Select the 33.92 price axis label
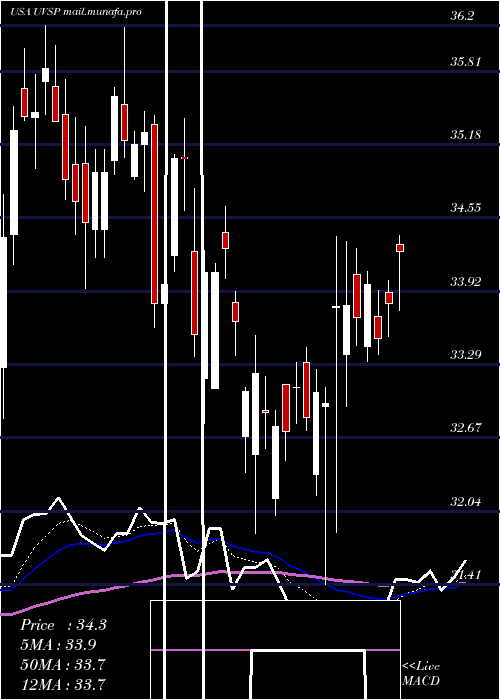The height and width of the screenshot is (700, 500). (x=466, y=281)
